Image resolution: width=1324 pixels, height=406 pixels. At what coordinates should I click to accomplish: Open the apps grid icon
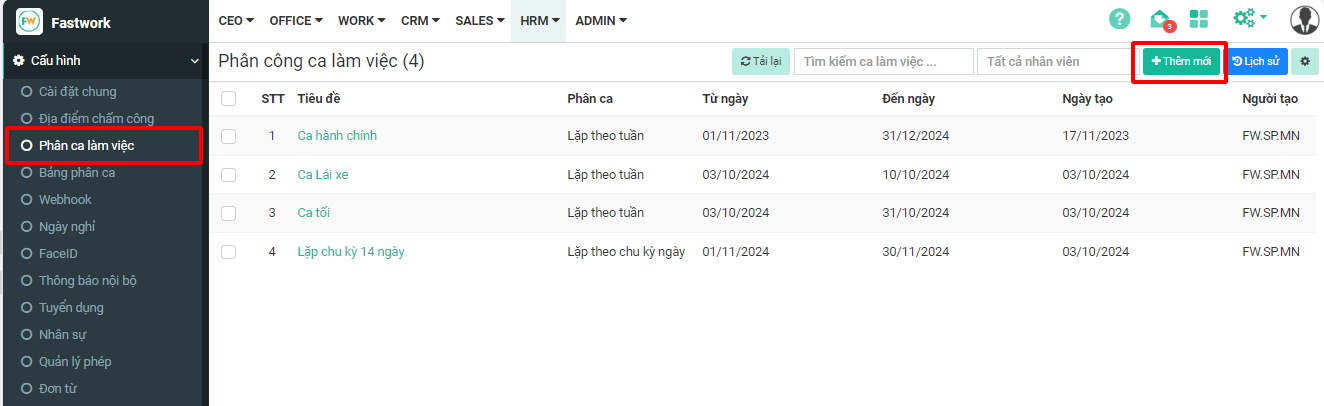click(1199, 19)
